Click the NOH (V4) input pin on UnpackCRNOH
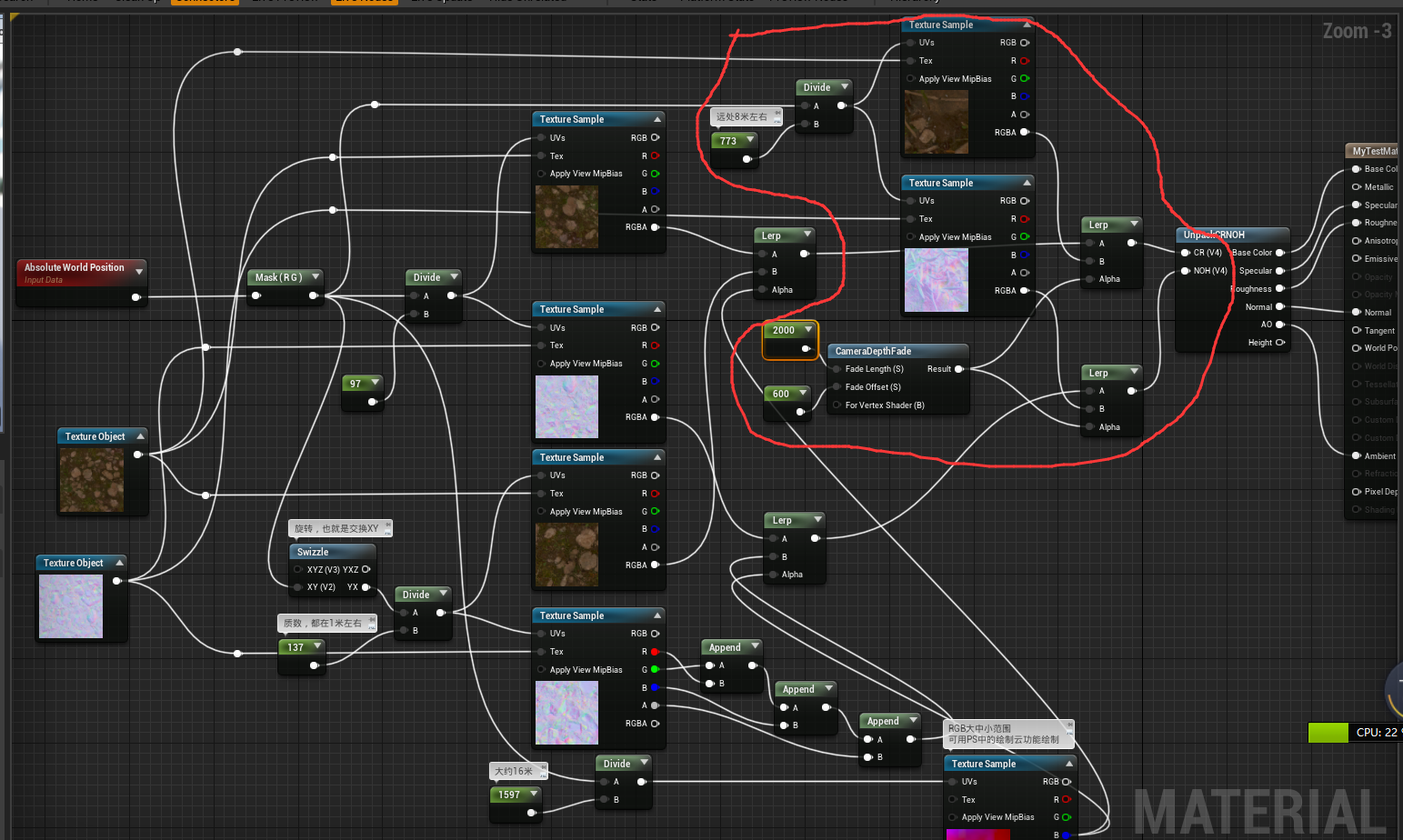The height and width of the screenshot is (840, 1403). click(x=1186, y=271)
